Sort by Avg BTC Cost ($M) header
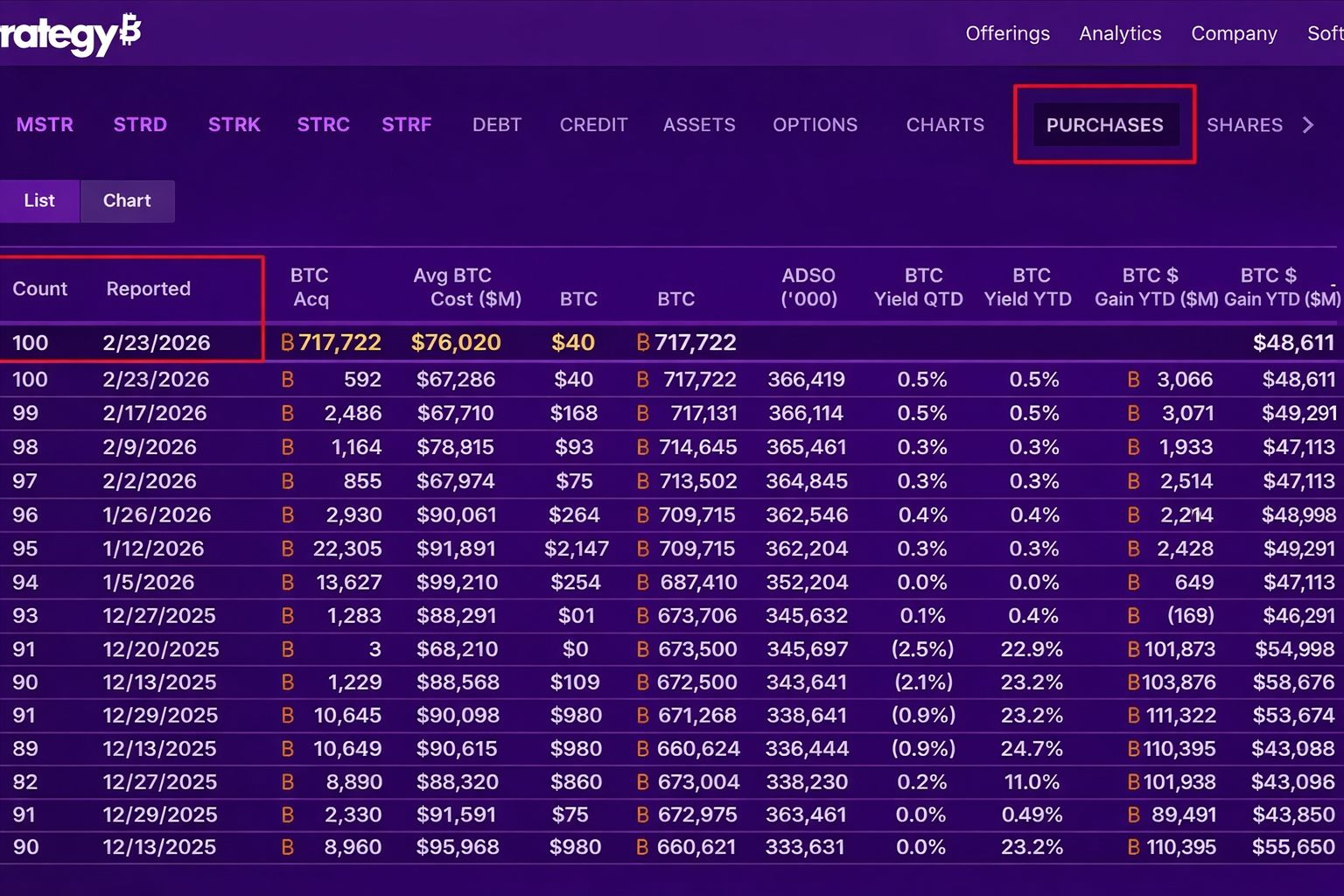Image resolution: width=1344 pixels, height=896 pixels. click(467, 287)
